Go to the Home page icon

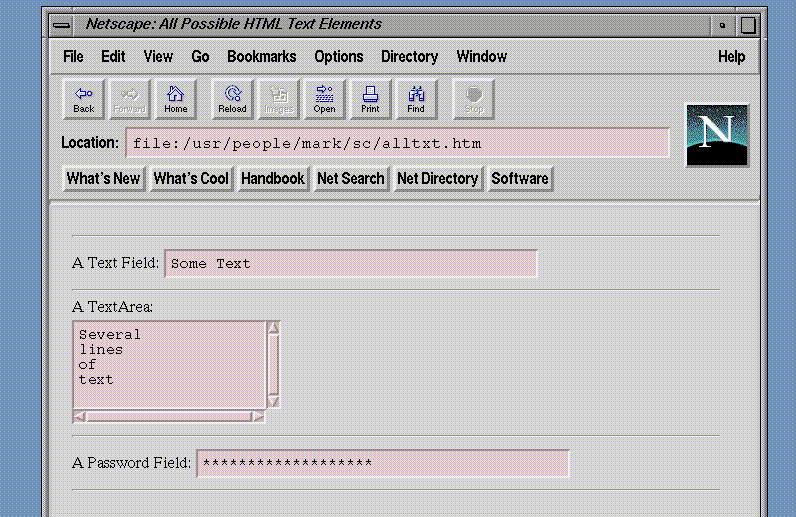[x=176, y=99]
